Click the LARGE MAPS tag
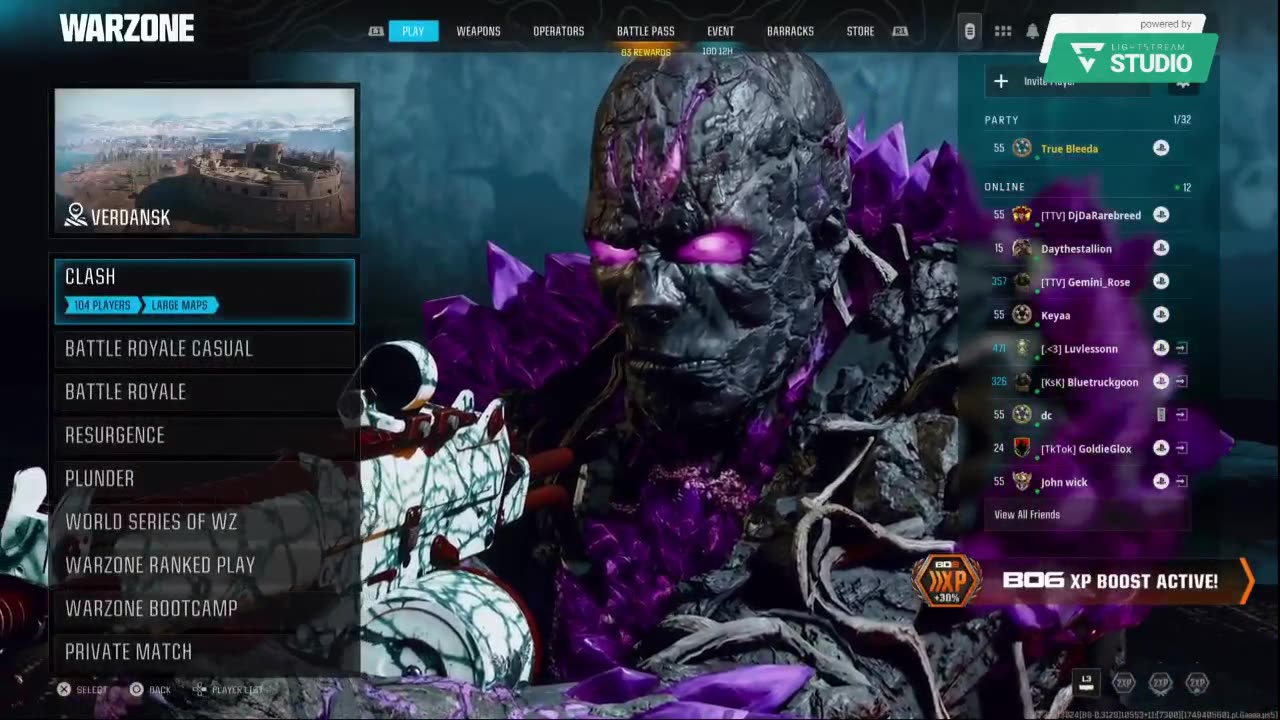This screenshot has width=1280, height=720. point(181,305)
